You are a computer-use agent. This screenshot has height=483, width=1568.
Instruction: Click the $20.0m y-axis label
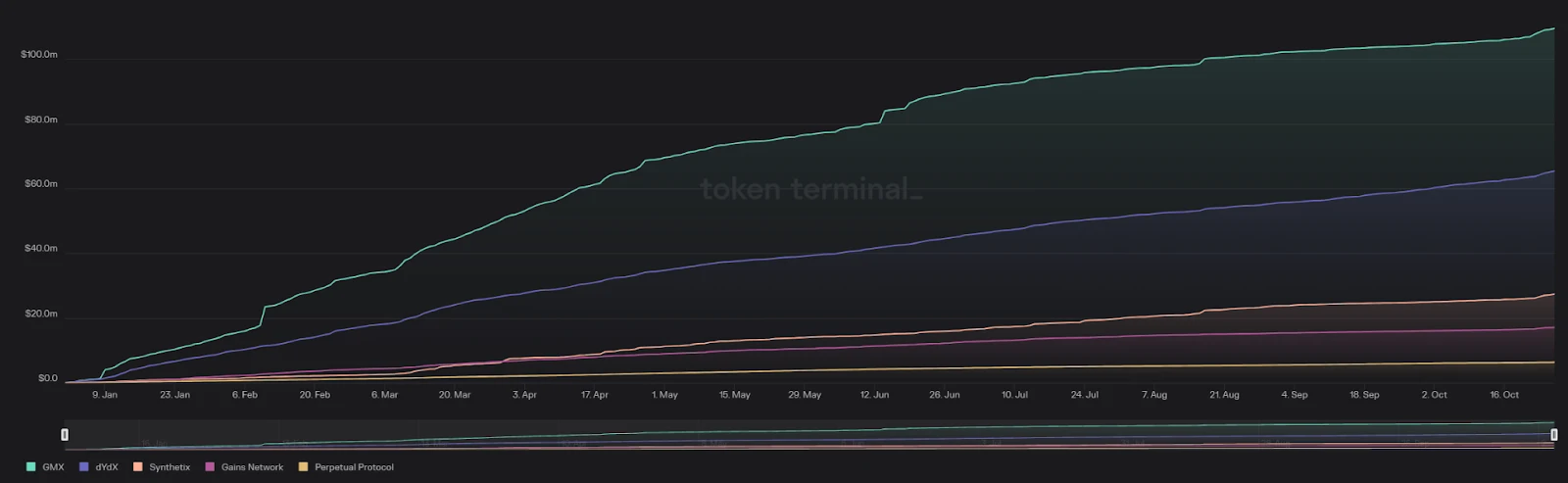[x=41, y=314]
